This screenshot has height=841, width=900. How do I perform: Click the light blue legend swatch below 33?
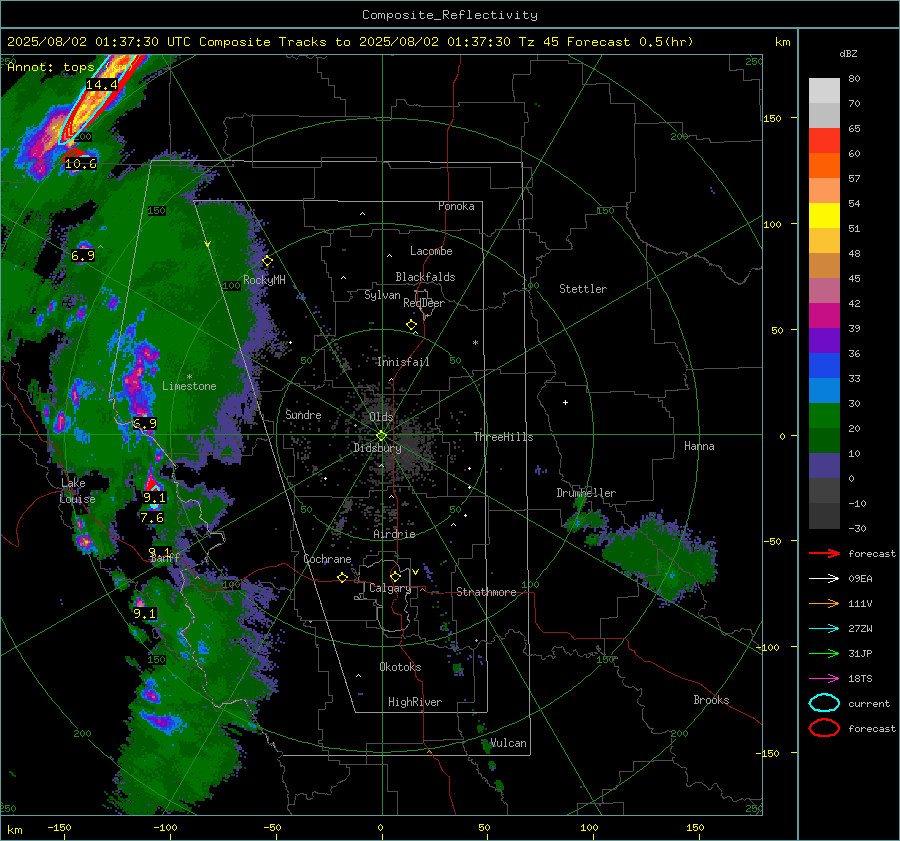[824, 390]
